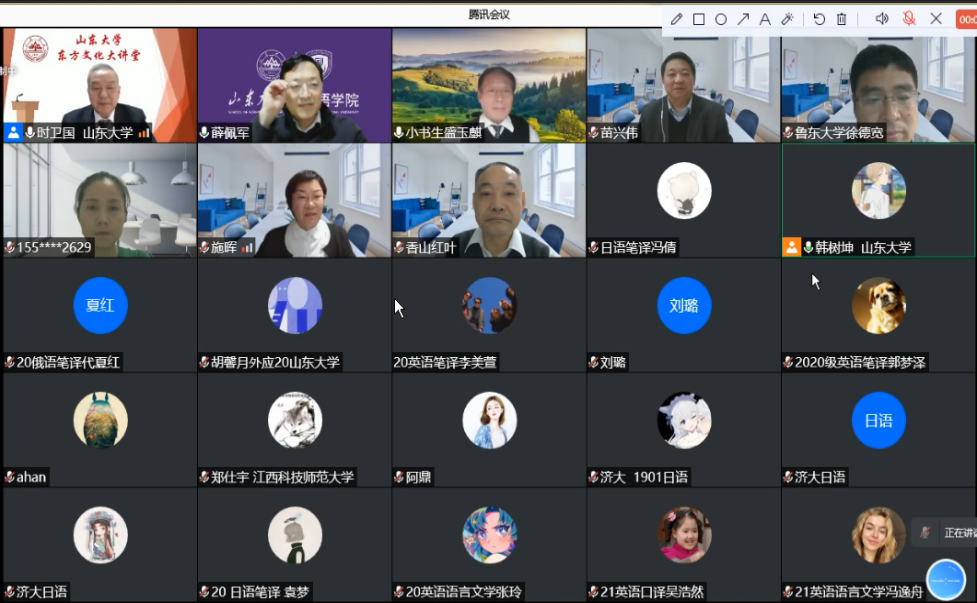Click the orange recording timer button

click(967, 19)
